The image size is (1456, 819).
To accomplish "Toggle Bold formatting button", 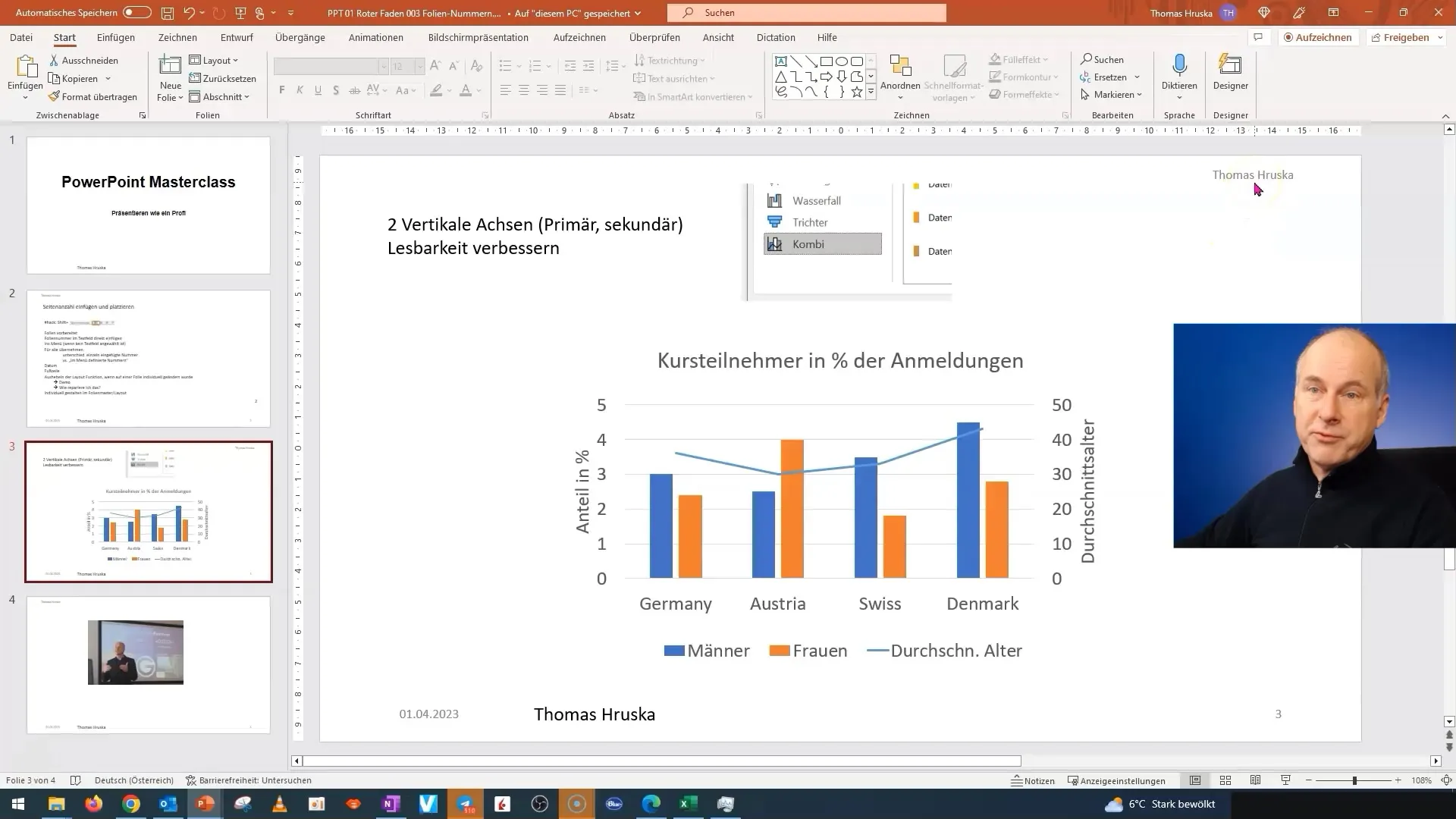I will (x=282, y=90).
